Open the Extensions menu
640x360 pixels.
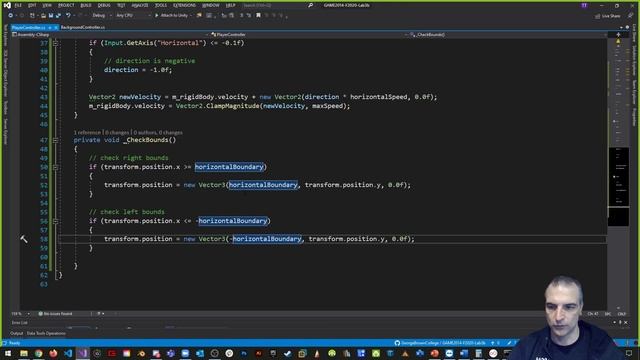[x=184, y=5]
